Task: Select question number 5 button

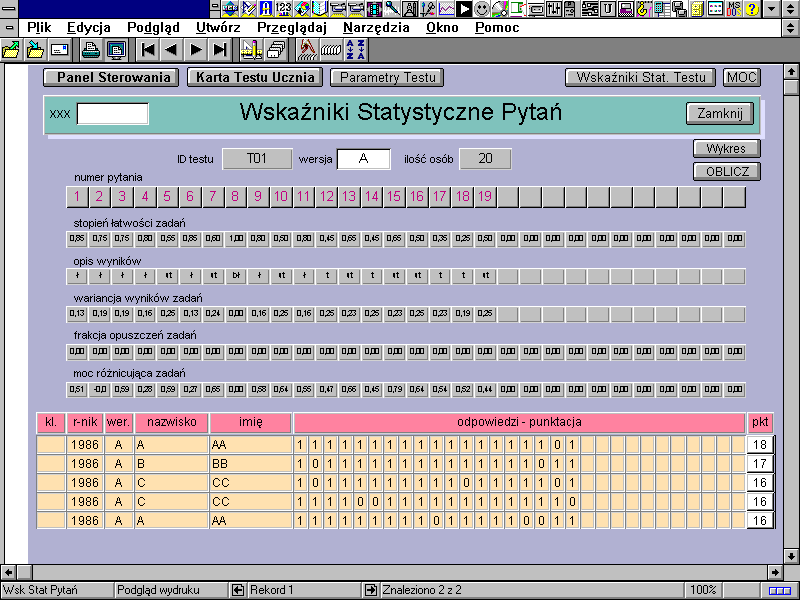Action: (x=167, y=196)
